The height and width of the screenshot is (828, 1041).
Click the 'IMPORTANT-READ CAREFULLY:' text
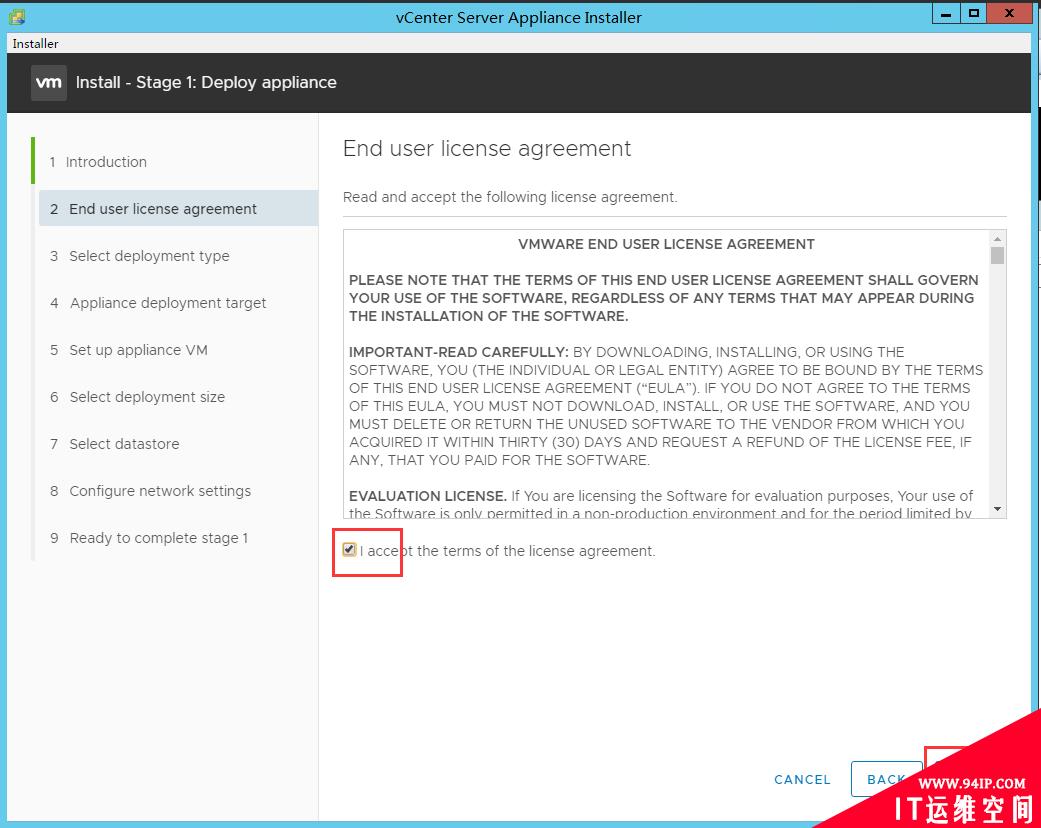(459, 352)
